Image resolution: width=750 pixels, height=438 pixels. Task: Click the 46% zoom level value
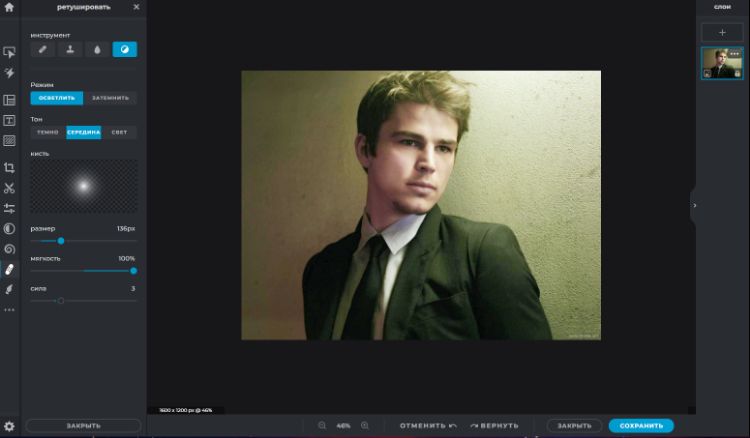point(343,426)
